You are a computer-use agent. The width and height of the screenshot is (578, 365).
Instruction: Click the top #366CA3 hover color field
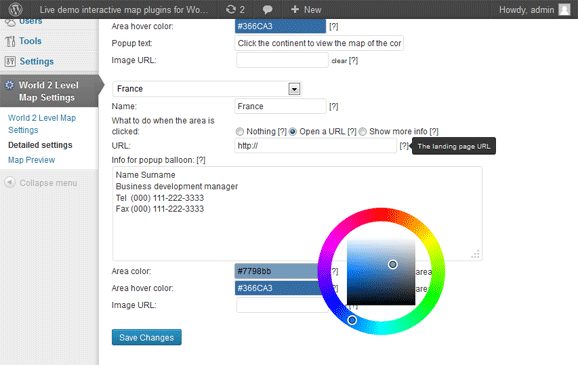point(281,26)
